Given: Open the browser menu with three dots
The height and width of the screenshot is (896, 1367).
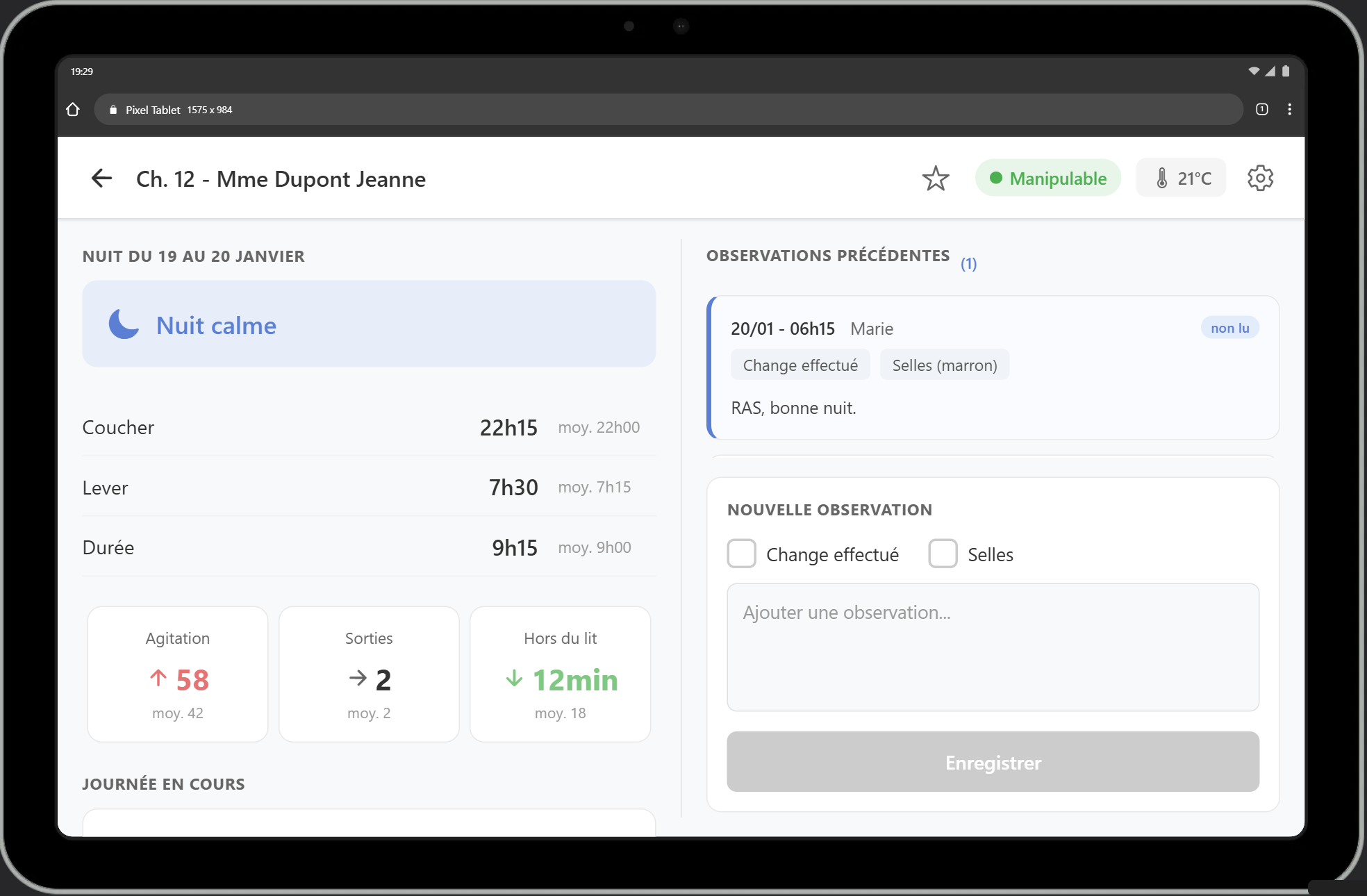Looking at the screenshot, I should (x=1290, y=109).
